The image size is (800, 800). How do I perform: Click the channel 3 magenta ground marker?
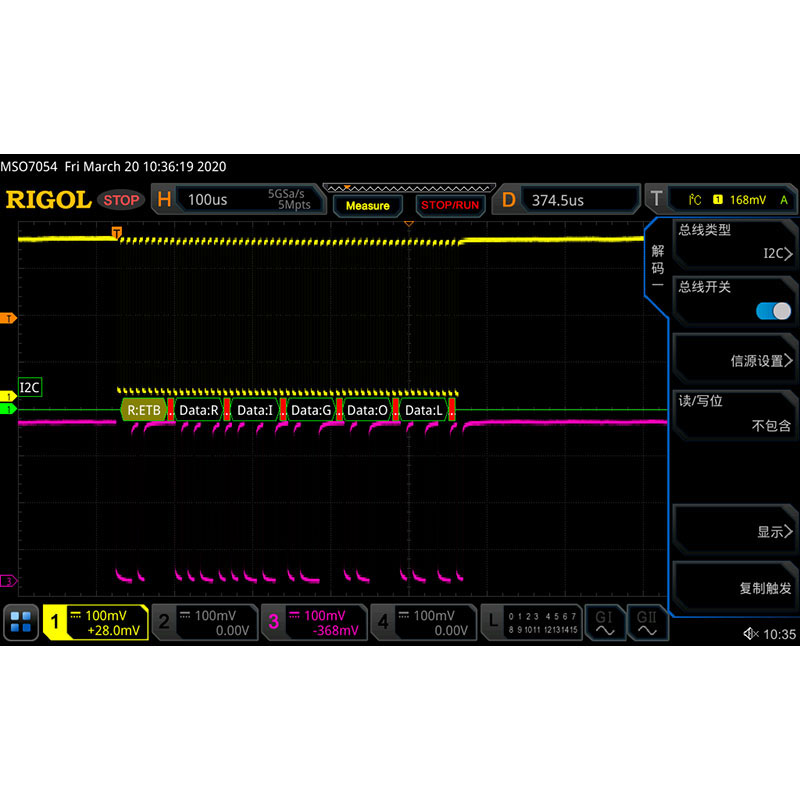(x=8, y=581)
